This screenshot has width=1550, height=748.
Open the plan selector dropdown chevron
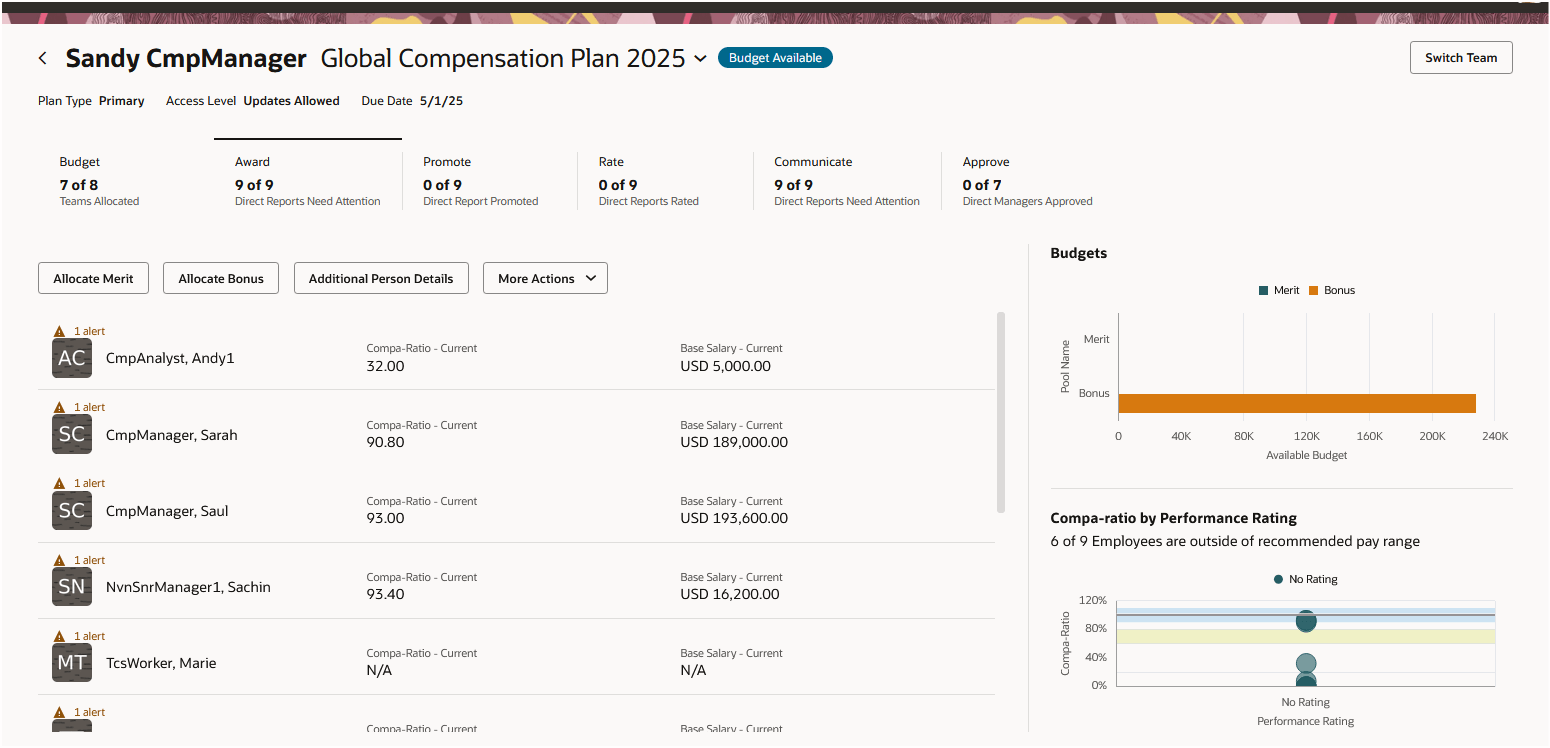(x=700, y=59)
